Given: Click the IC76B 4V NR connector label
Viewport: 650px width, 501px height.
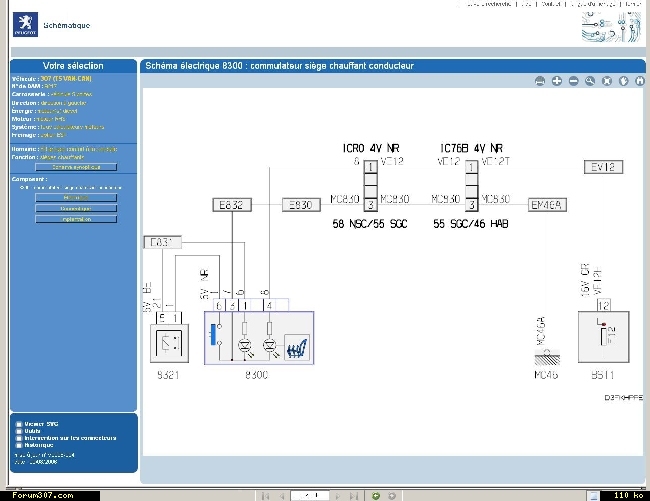Looking at the screenshot, I should click(471, 148).
